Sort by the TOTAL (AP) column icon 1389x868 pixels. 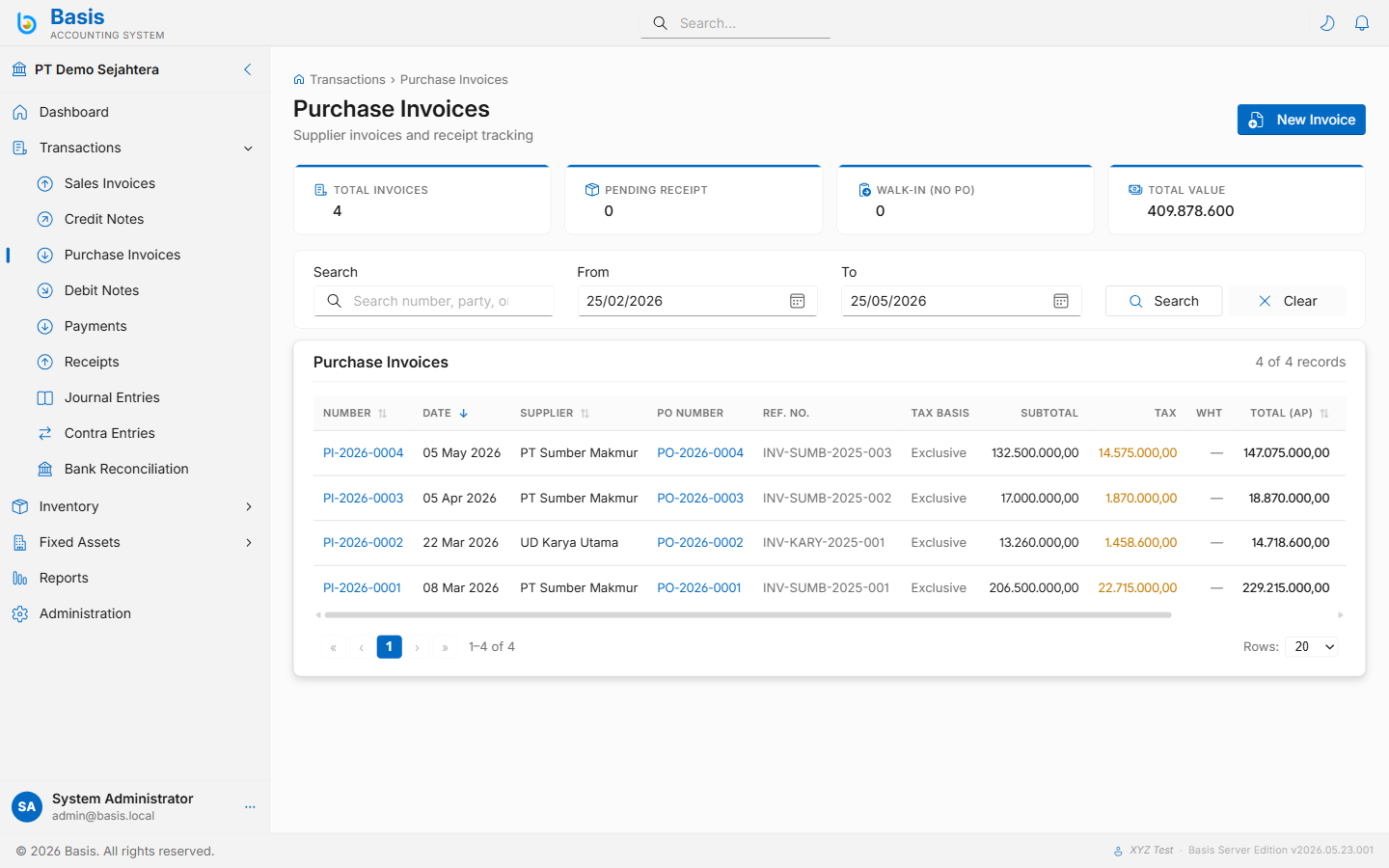(x=1324, y=413)
